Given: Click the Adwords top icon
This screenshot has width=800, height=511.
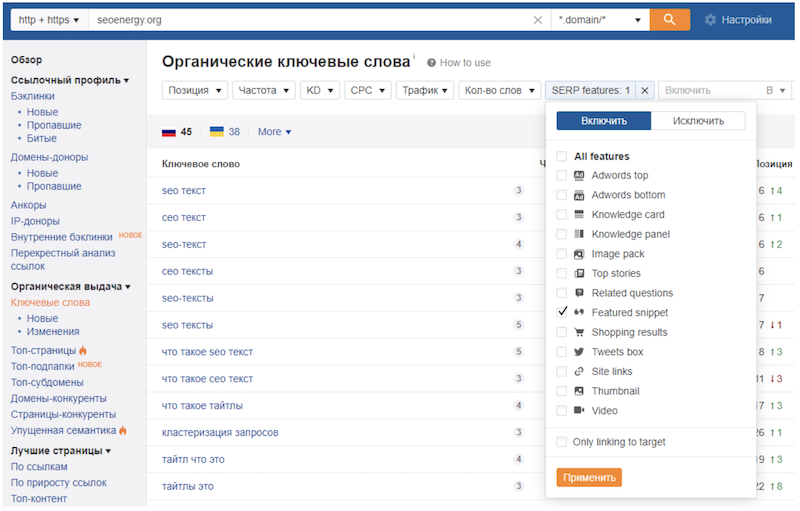Looking at the screenshot, I should [579, 175].
